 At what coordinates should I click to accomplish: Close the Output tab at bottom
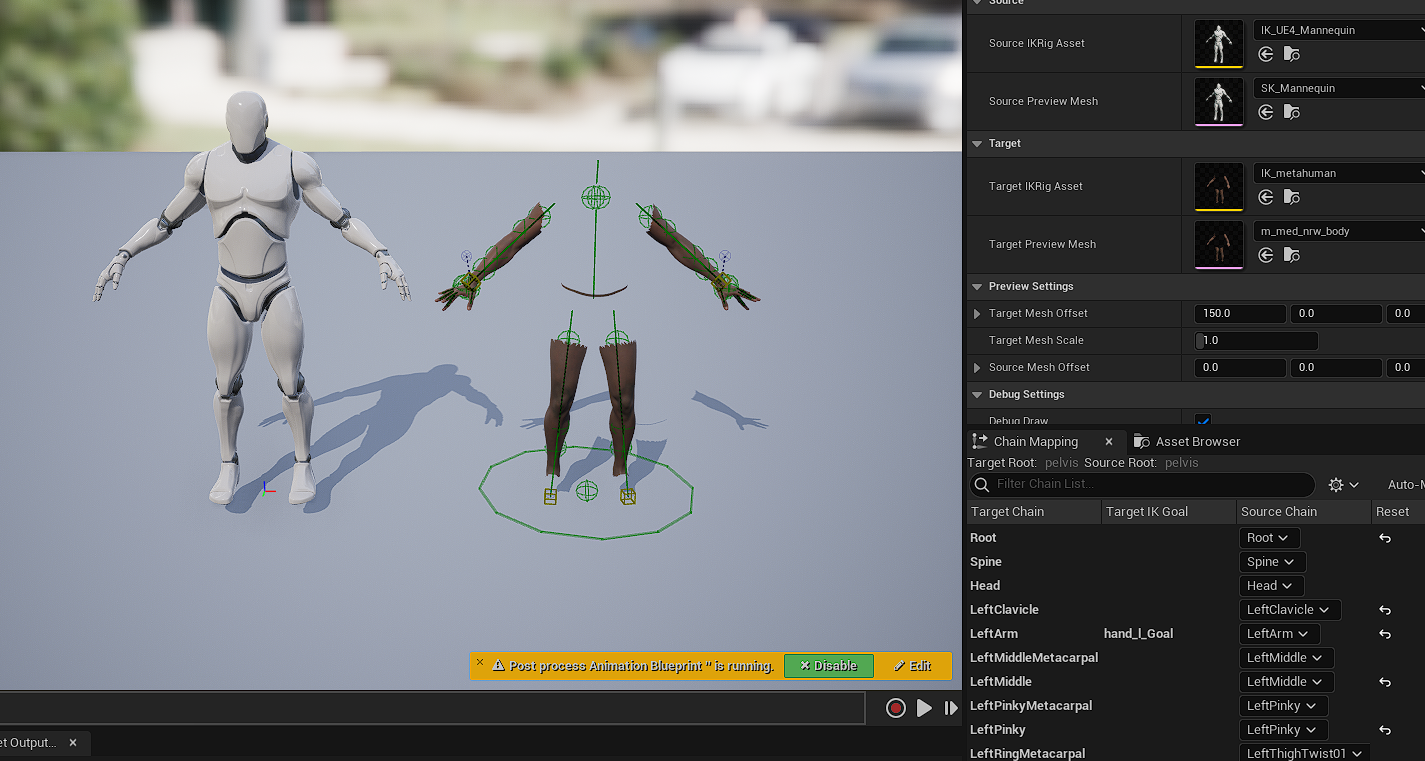(73, 743)
